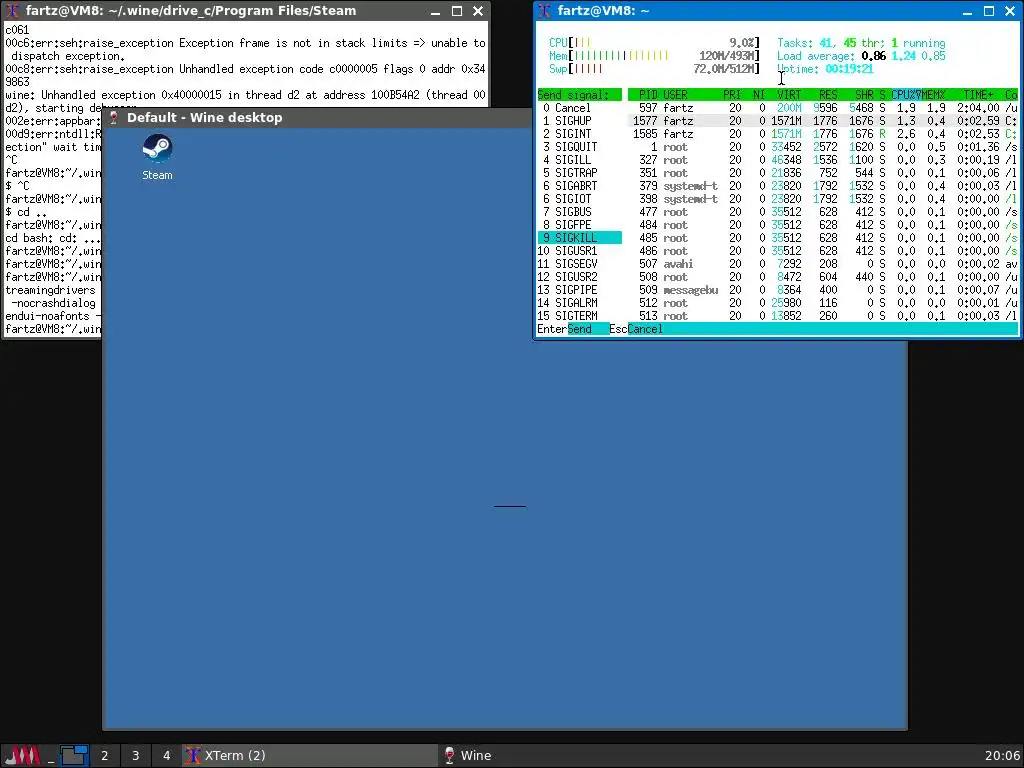Select signal 2 SIGINT in htop
The image size is (1024, 768).
[579, 134]
